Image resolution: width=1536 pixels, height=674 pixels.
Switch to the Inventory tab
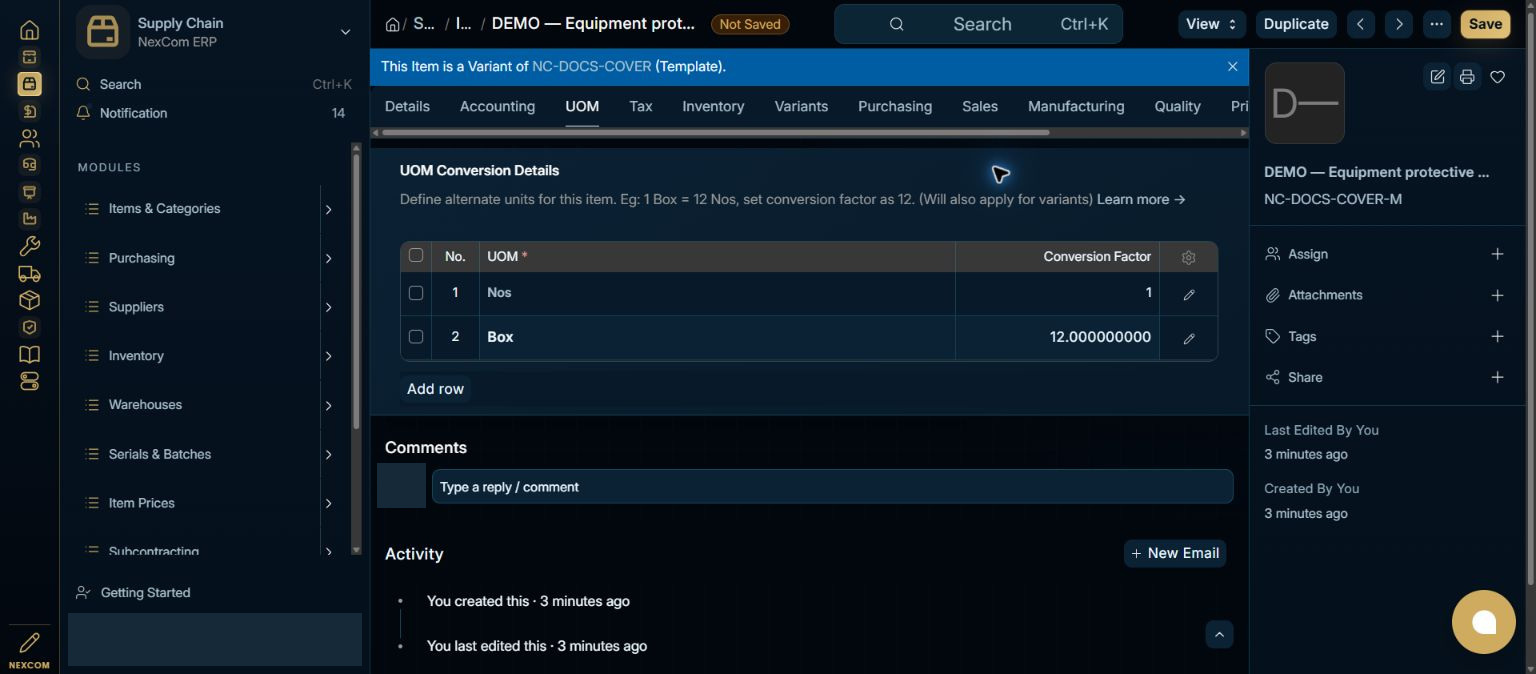click(x=713, y=106)
